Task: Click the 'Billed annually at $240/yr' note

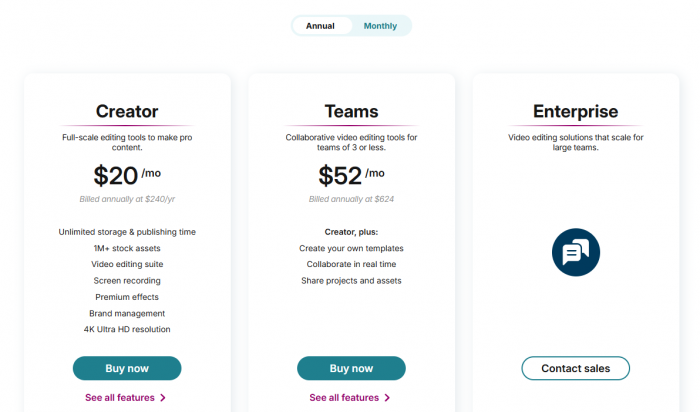Action: click(127, 199)
